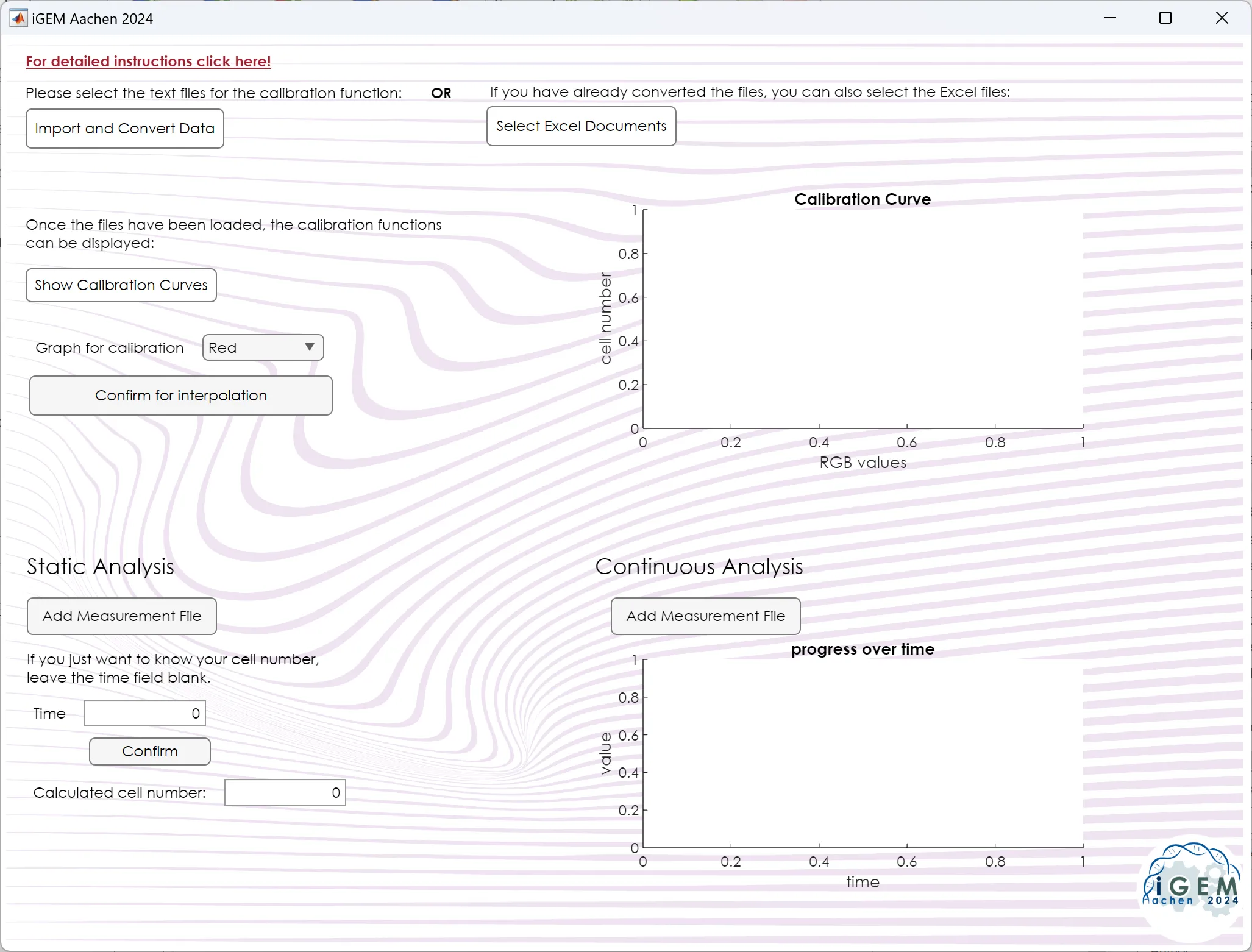Click inside the progress over time plot

pos(863,753)
